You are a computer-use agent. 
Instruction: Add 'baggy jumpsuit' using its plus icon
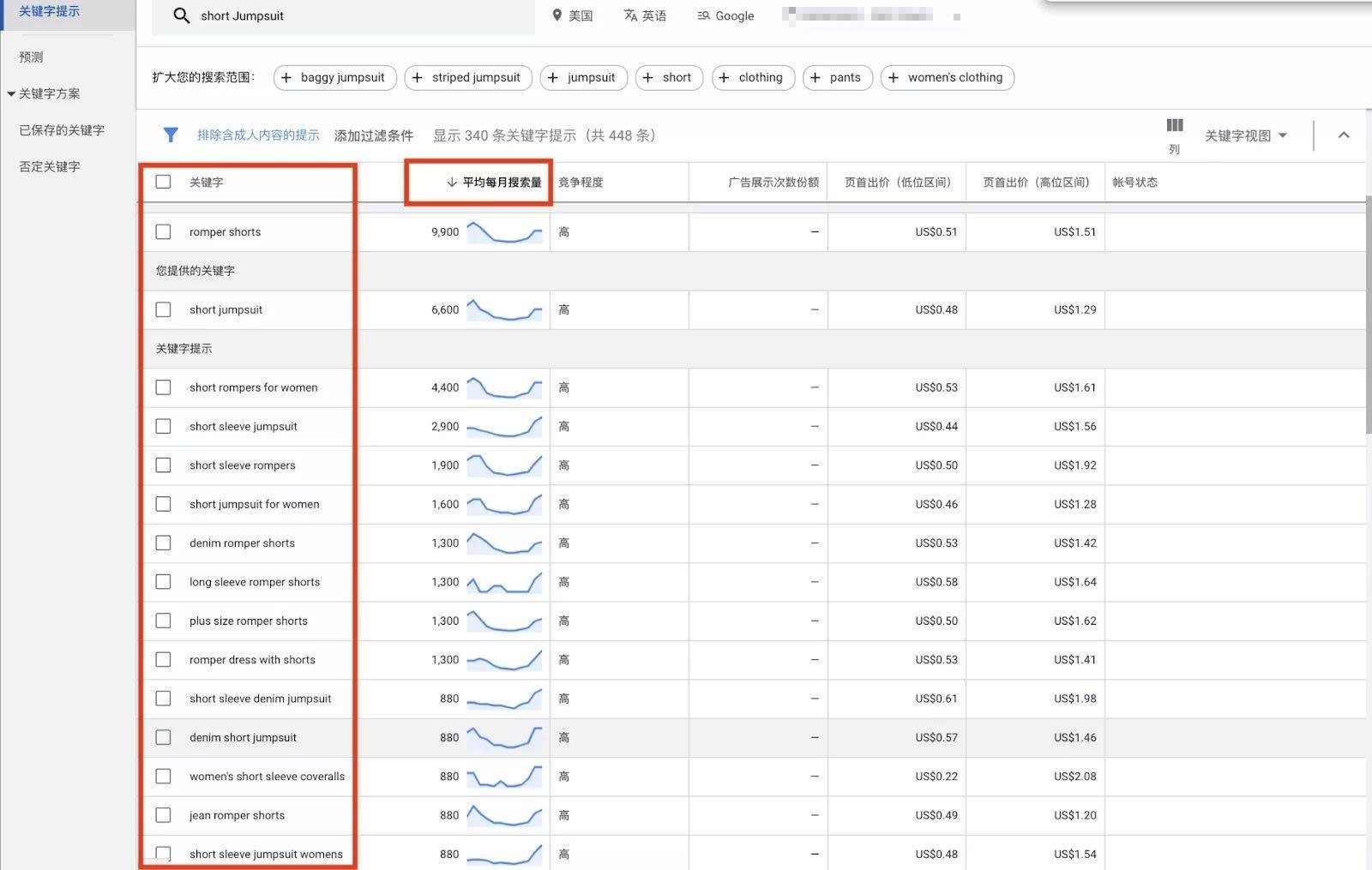pos(286,77)
